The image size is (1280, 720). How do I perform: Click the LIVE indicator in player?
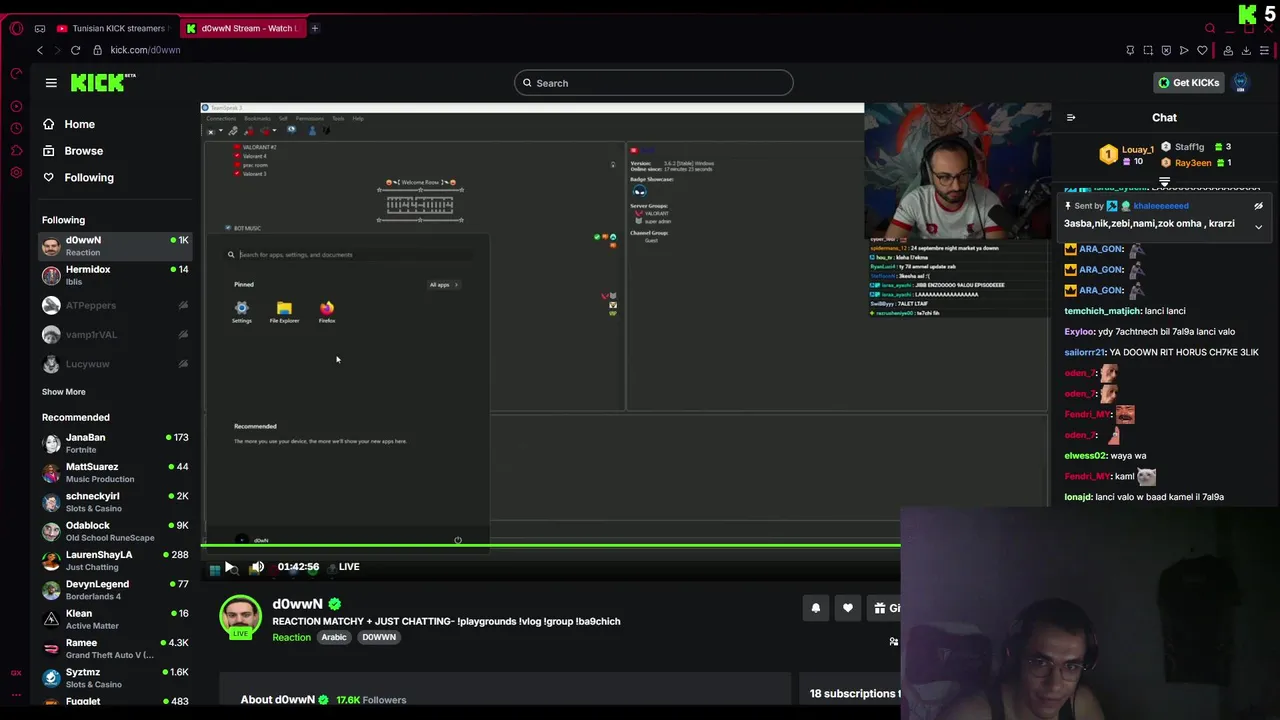point(349,567)
